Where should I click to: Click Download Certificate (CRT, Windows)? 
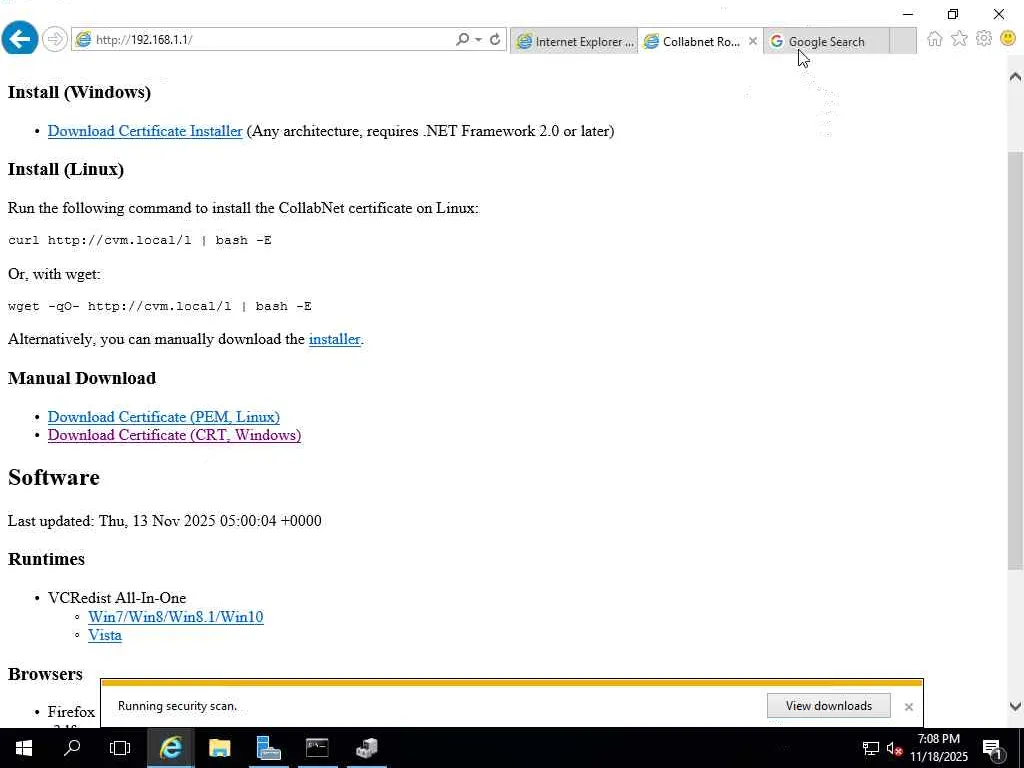pyautogui.click(x=174, y=435)
